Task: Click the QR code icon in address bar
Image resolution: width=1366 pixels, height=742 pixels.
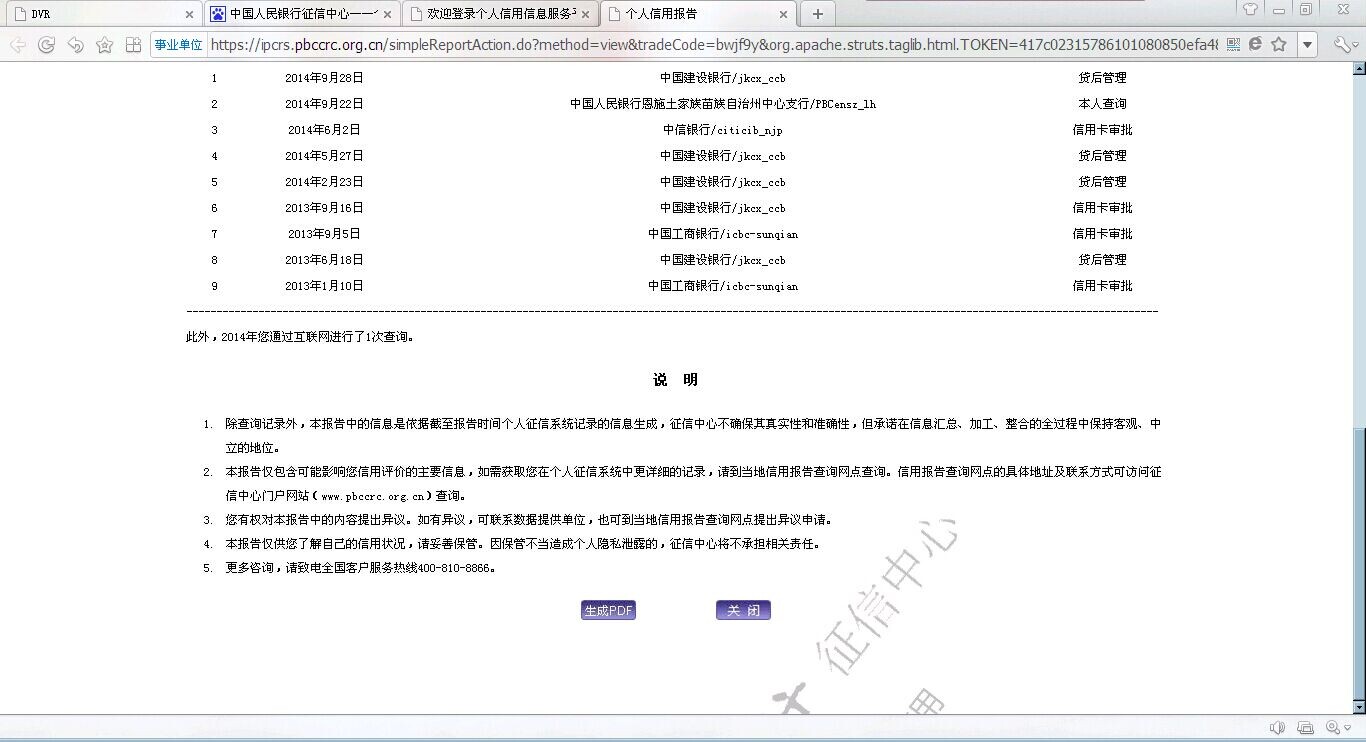Action: pyautogui.click(x=1233, y=45)
